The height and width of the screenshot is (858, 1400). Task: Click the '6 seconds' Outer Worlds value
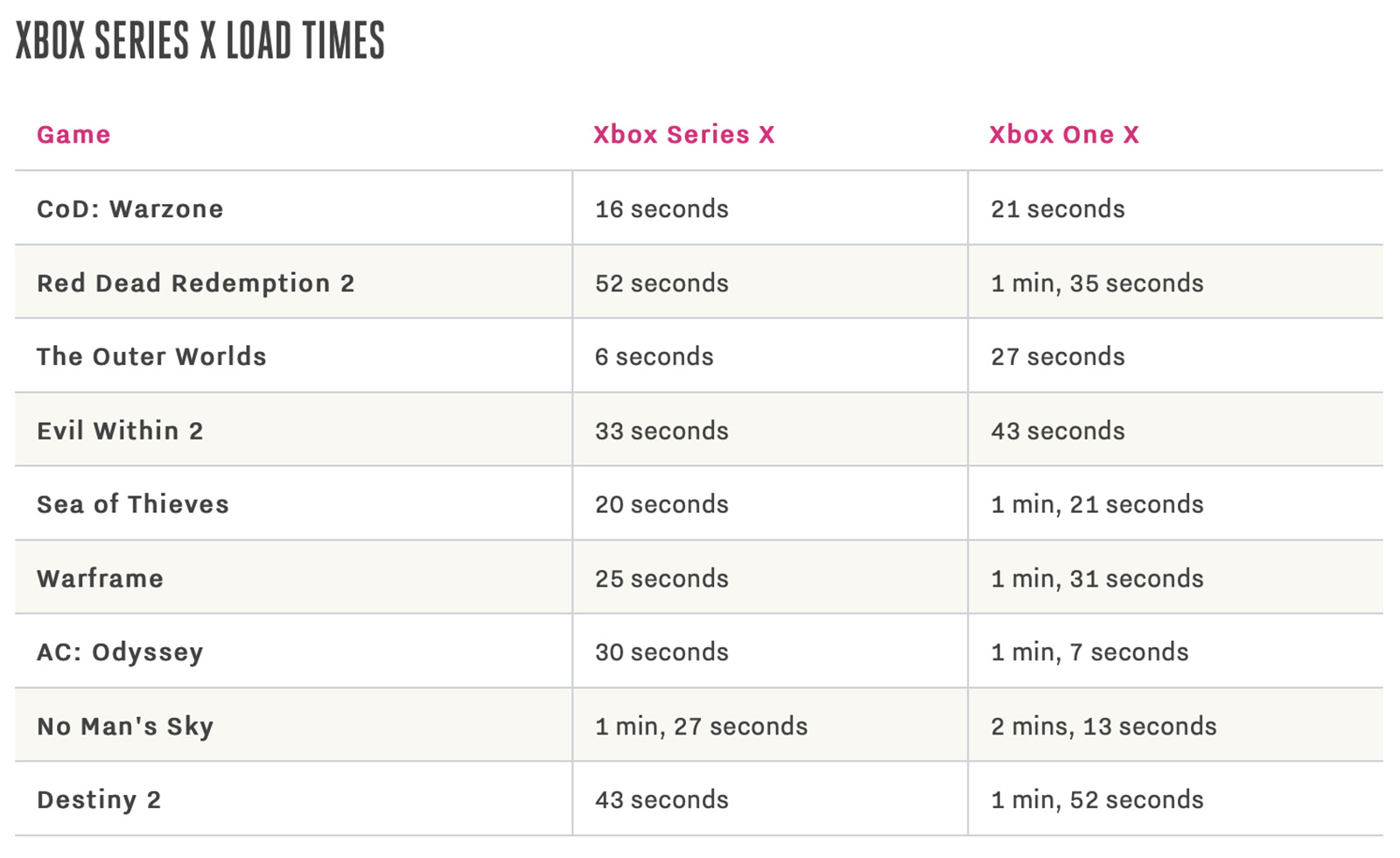(x=654, y=357)
